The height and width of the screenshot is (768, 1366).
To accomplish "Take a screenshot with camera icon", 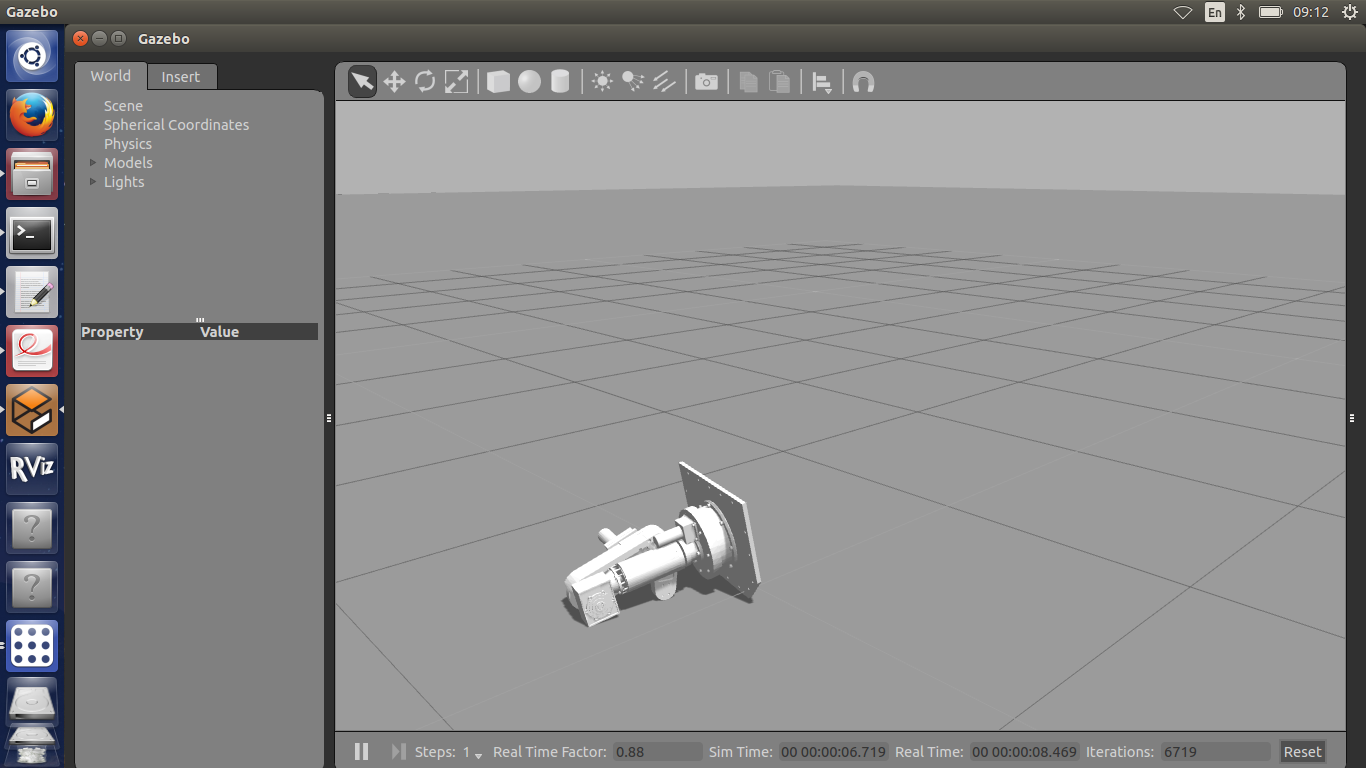I will [706, 82].
